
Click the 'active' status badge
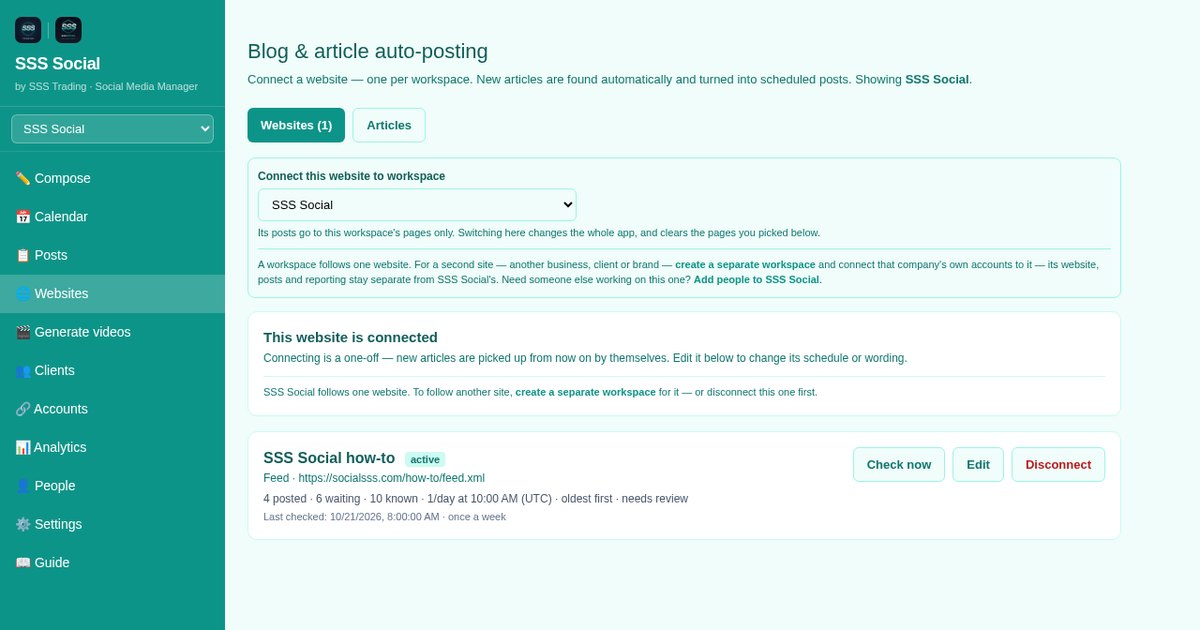[x=425, y=459]
